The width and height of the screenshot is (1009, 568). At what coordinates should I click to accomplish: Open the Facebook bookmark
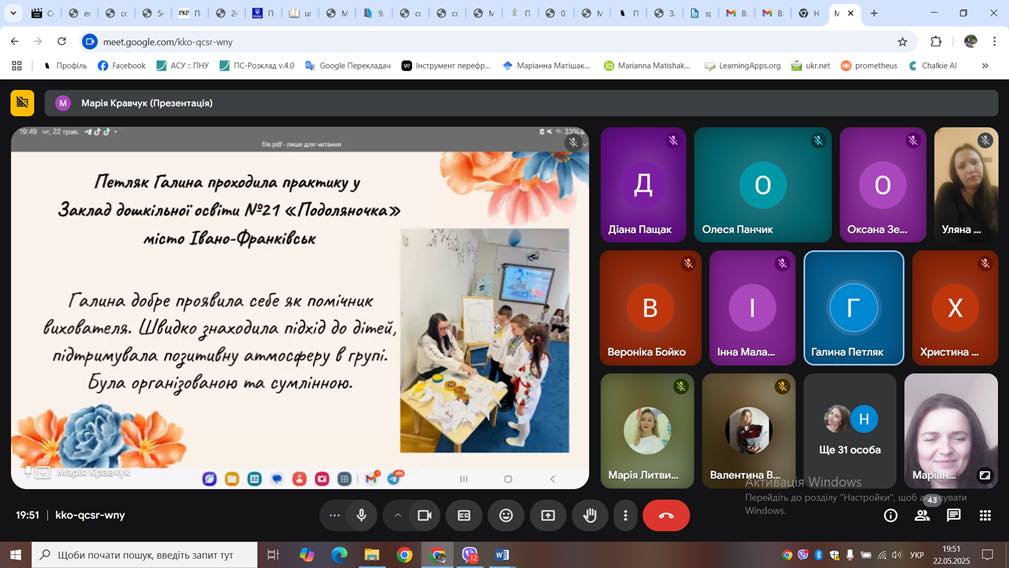pos(122,66)
